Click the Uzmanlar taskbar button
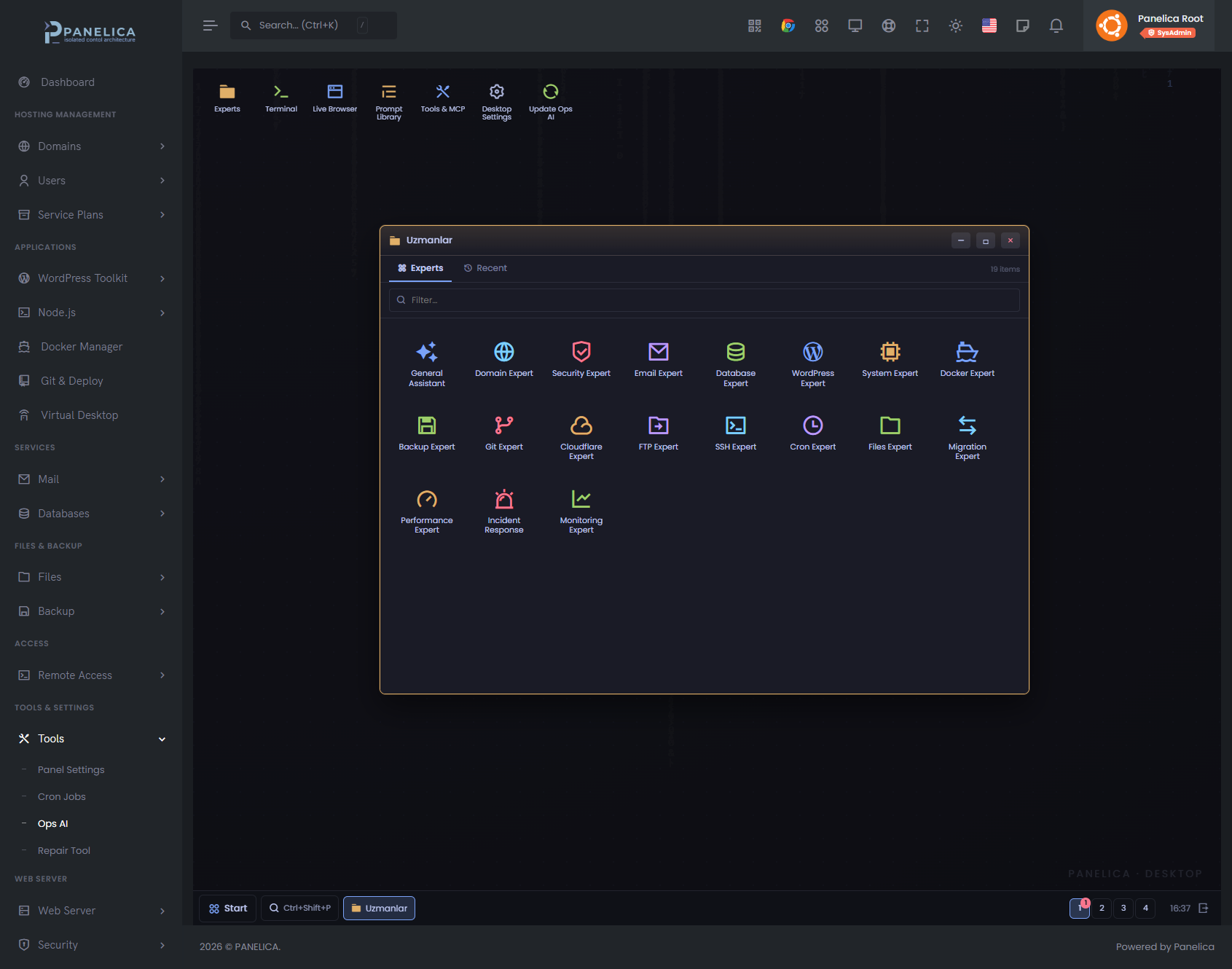1232x969 pixels. [379, 909]
